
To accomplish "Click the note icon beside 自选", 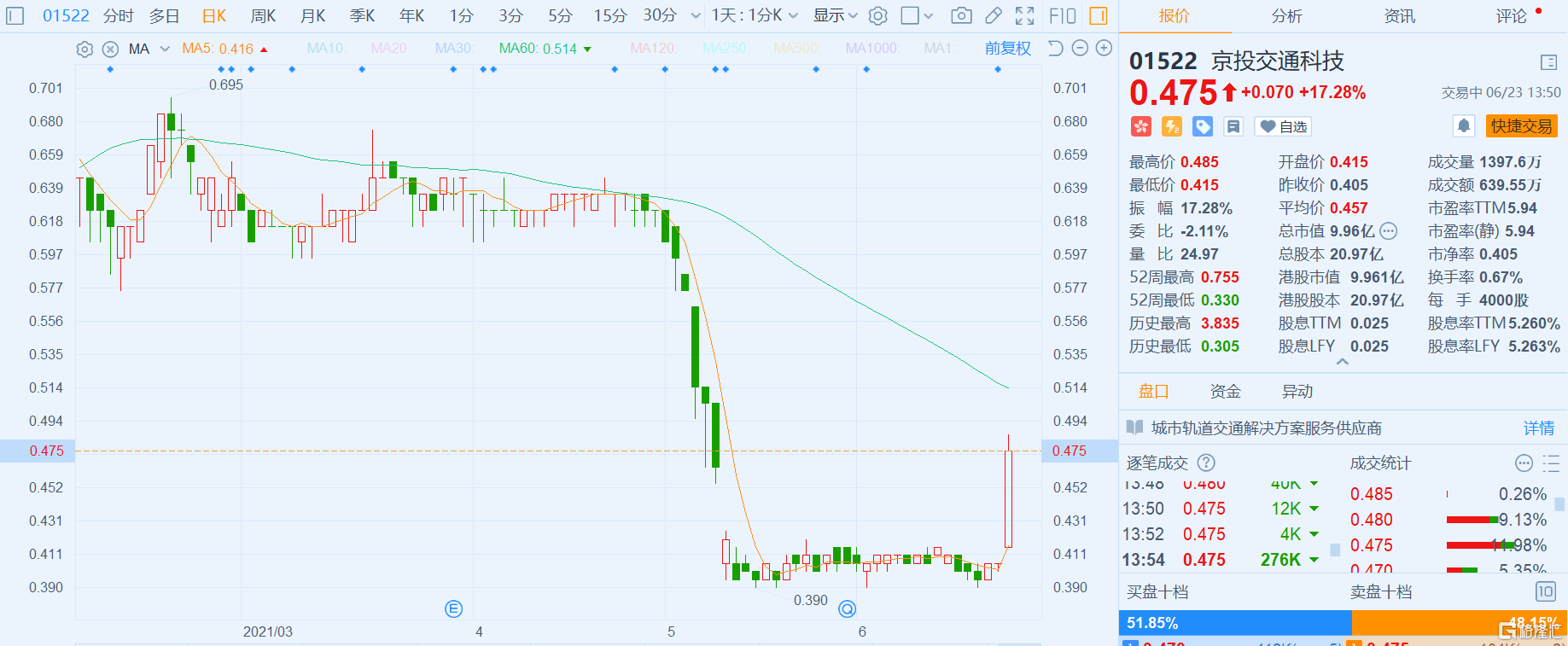I will (x=1233, y=126).
